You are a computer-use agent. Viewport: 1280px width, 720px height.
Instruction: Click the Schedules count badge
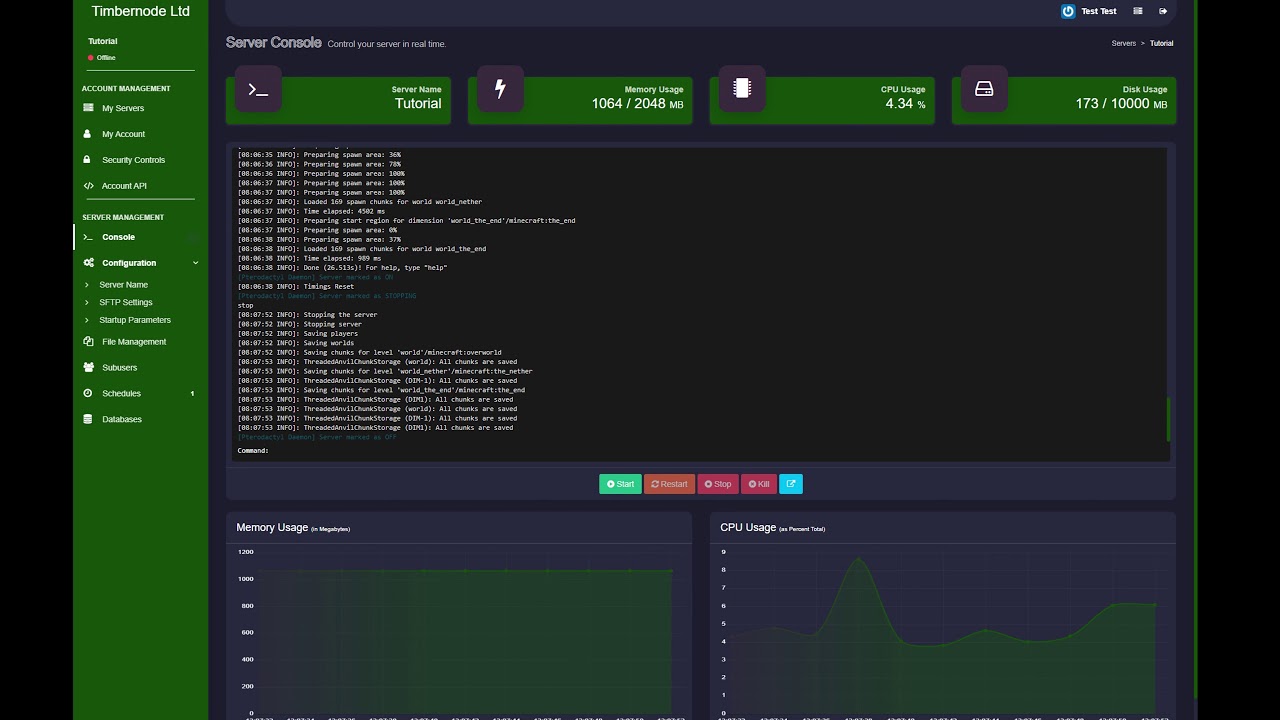click(x=193, y=394)
